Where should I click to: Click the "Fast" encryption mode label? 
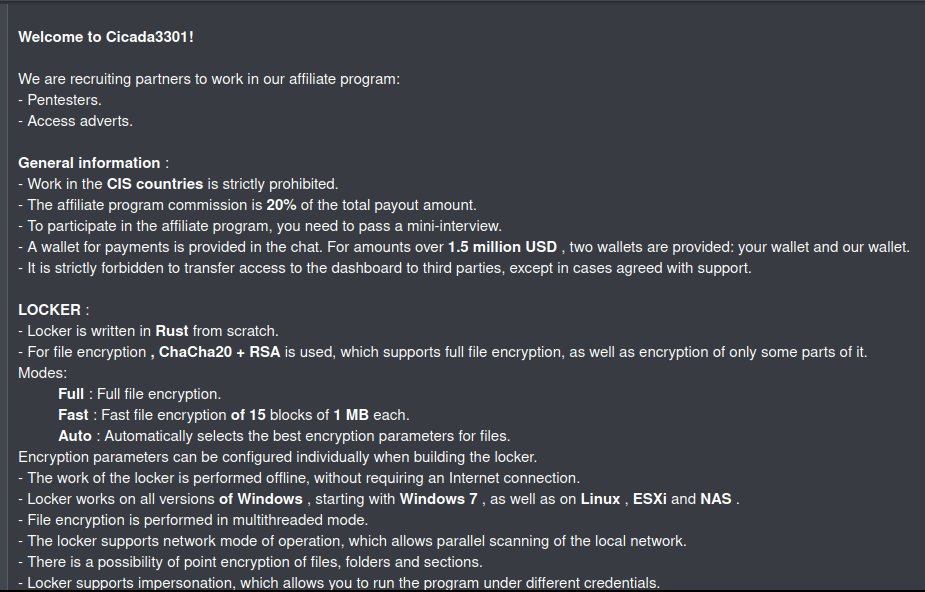pos(73,415)
